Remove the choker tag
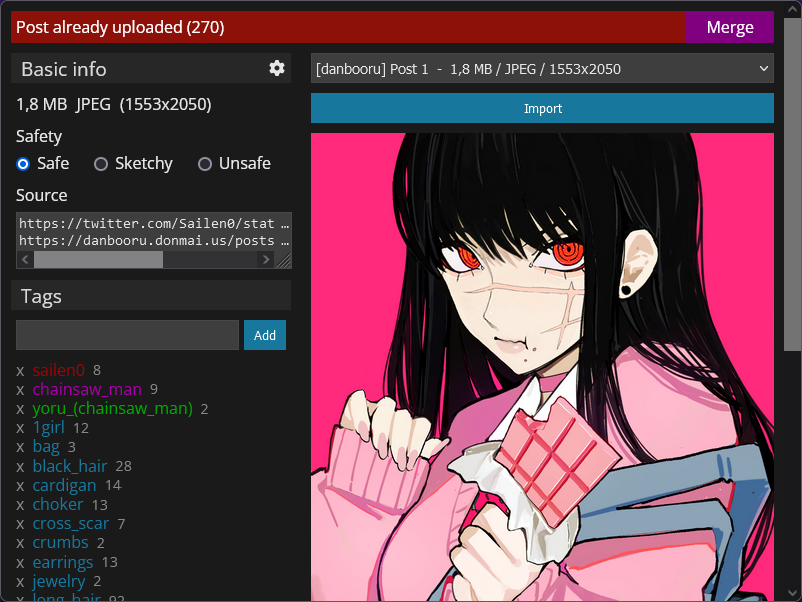 pyautogui.click(x=20, y=505)
